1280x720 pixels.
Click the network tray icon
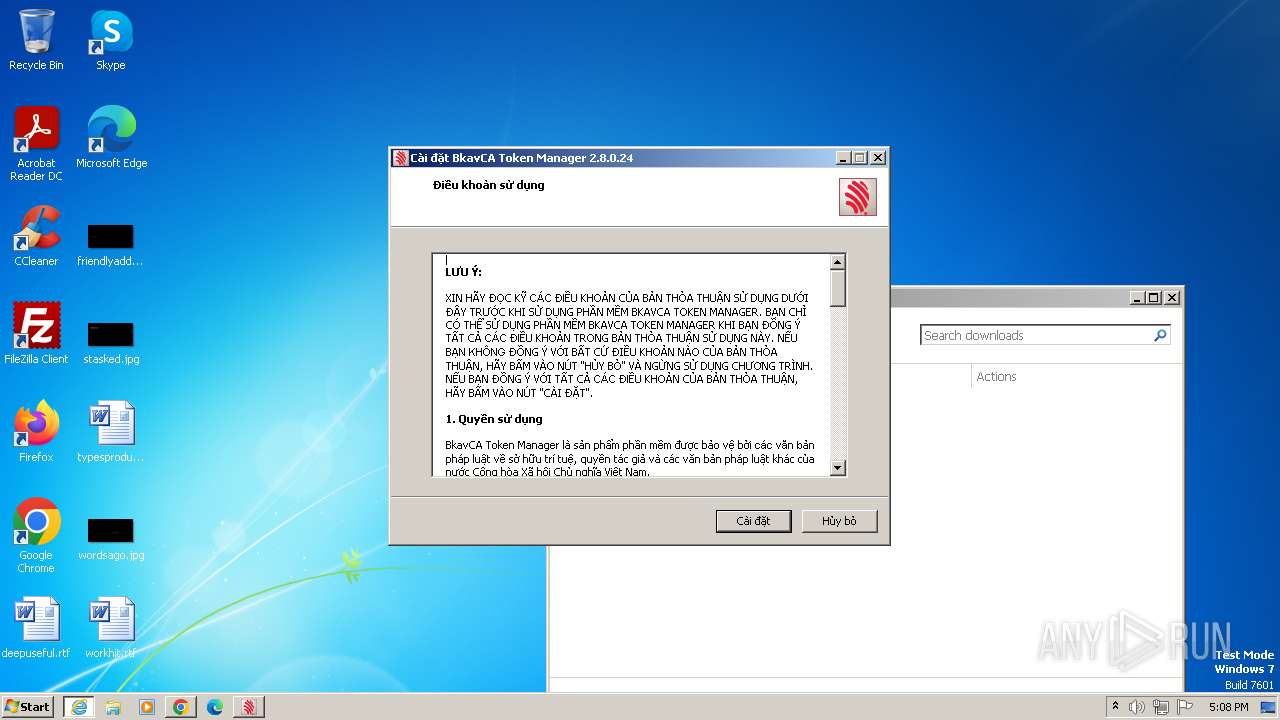pos(1161,707)
